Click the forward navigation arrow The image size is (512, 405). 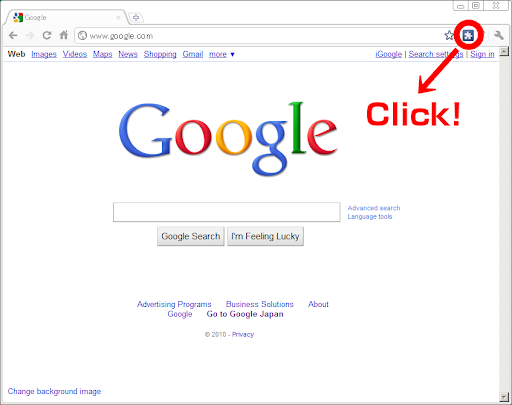tap(30, 35)
